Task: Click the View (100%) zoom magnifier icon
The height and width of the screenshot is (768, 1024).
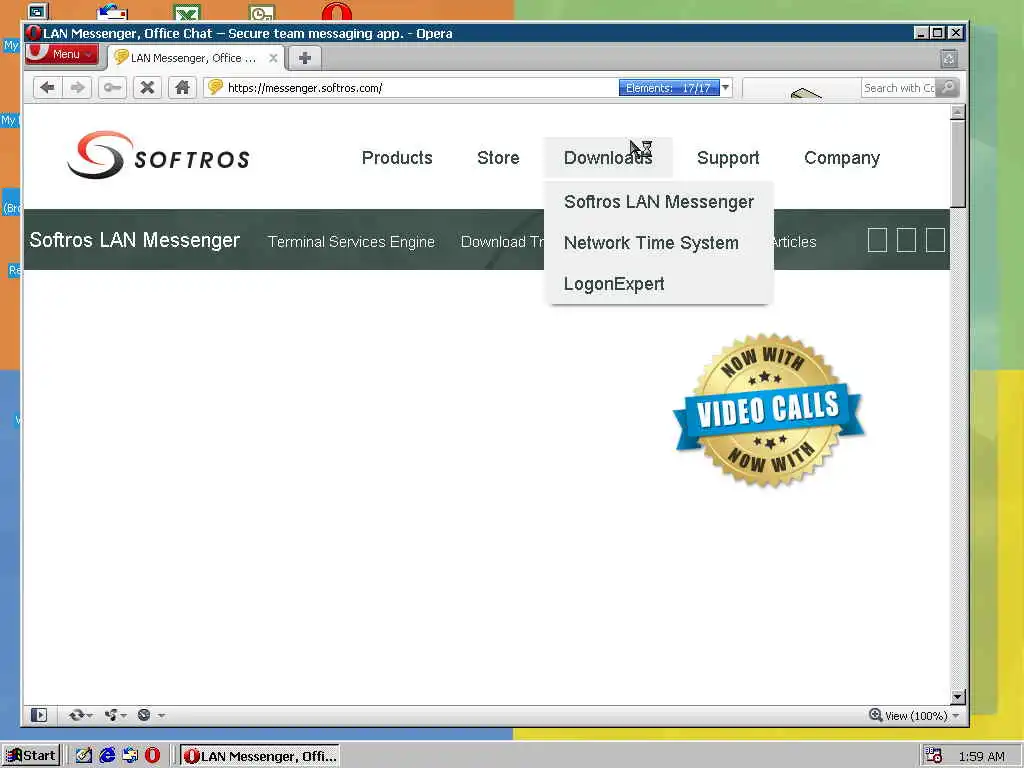Action: 876,715
